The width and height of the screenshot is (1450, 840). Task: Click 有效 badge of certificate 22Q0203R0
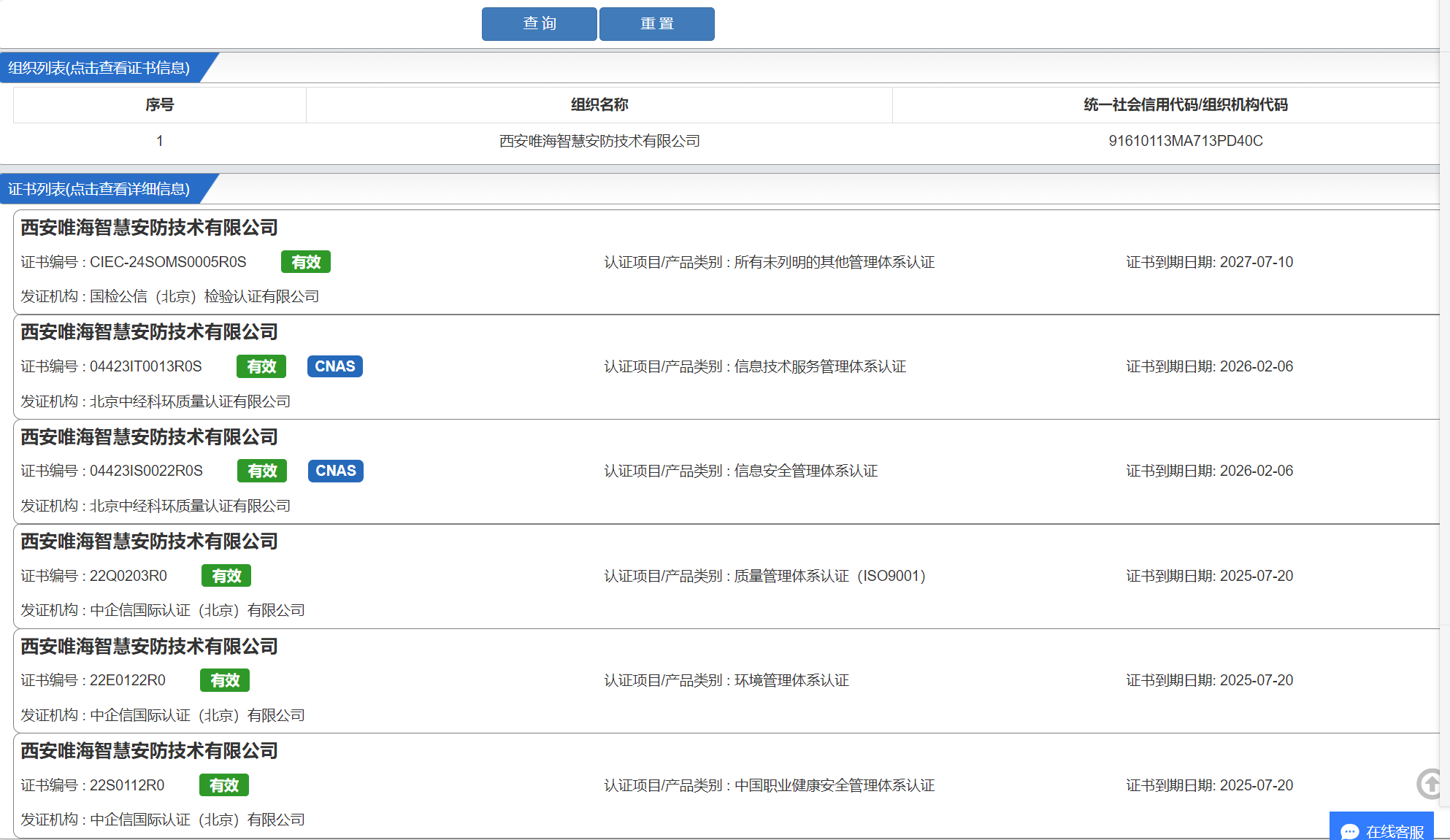[x=226, y=576]
